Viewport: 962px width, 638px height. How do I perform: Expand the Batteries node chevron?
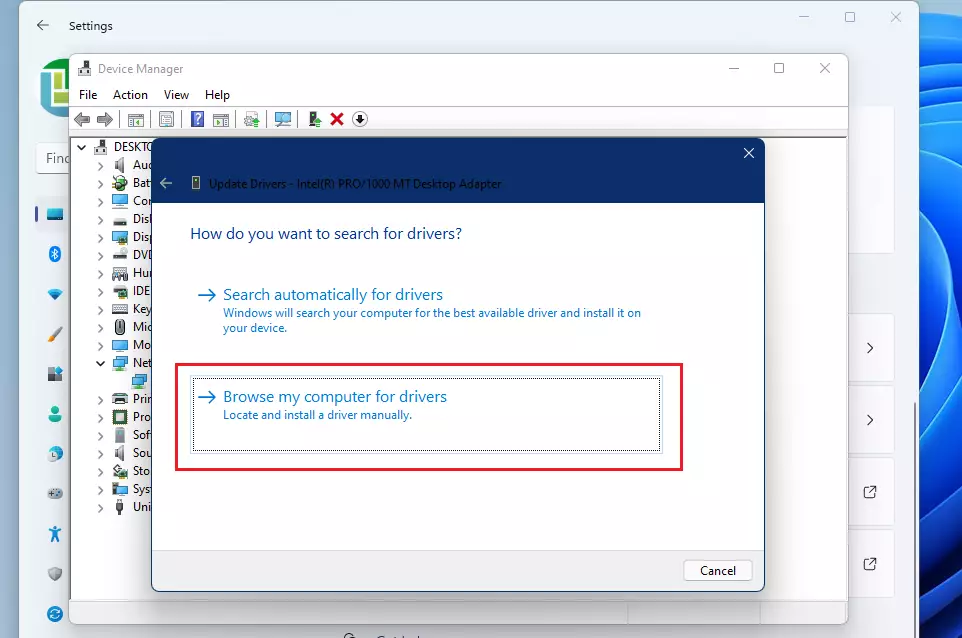click(x=101, y=183)
